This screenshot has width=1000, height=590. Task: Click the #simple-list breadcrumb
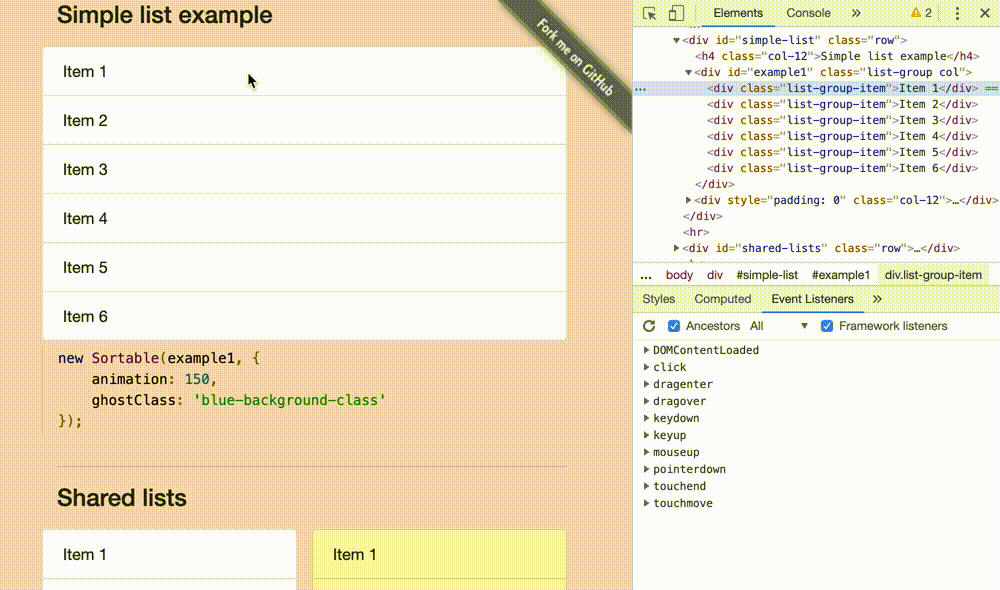(767, 275)
